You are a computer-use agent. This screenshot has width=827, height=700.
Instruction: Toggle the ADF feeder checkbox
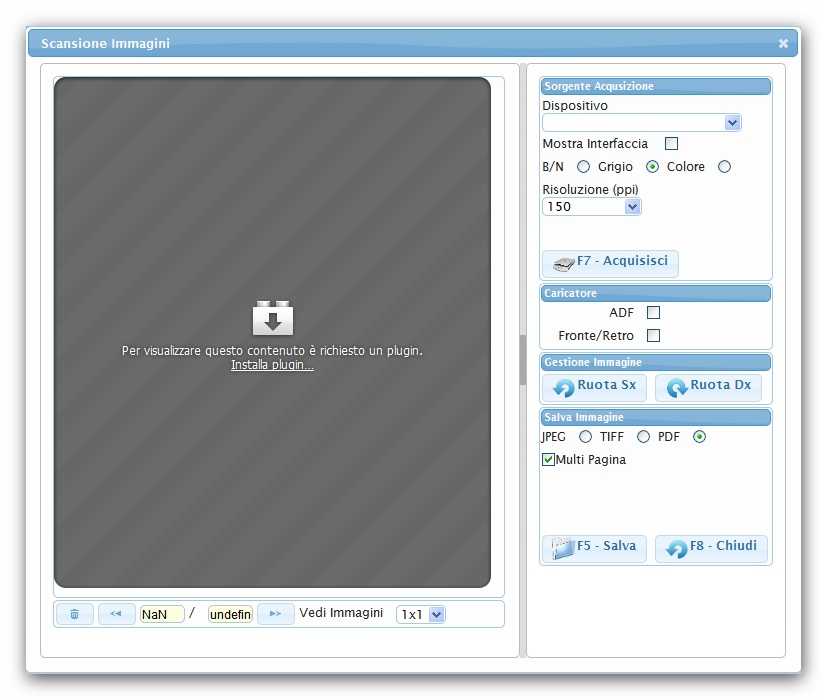[654, 313]
